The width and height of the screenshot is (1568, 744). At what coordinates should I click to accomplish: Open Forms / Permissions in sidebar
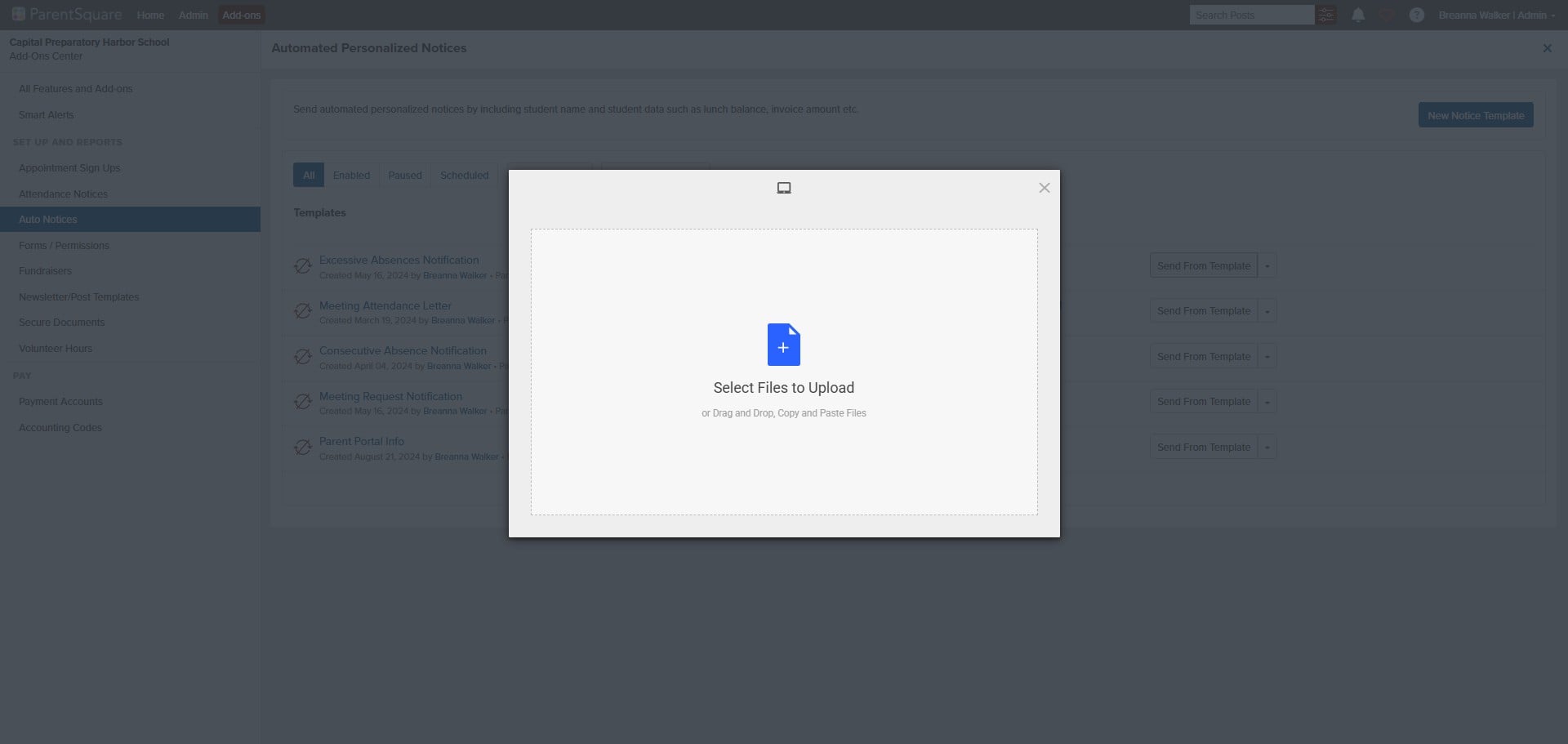coord(64,246)
